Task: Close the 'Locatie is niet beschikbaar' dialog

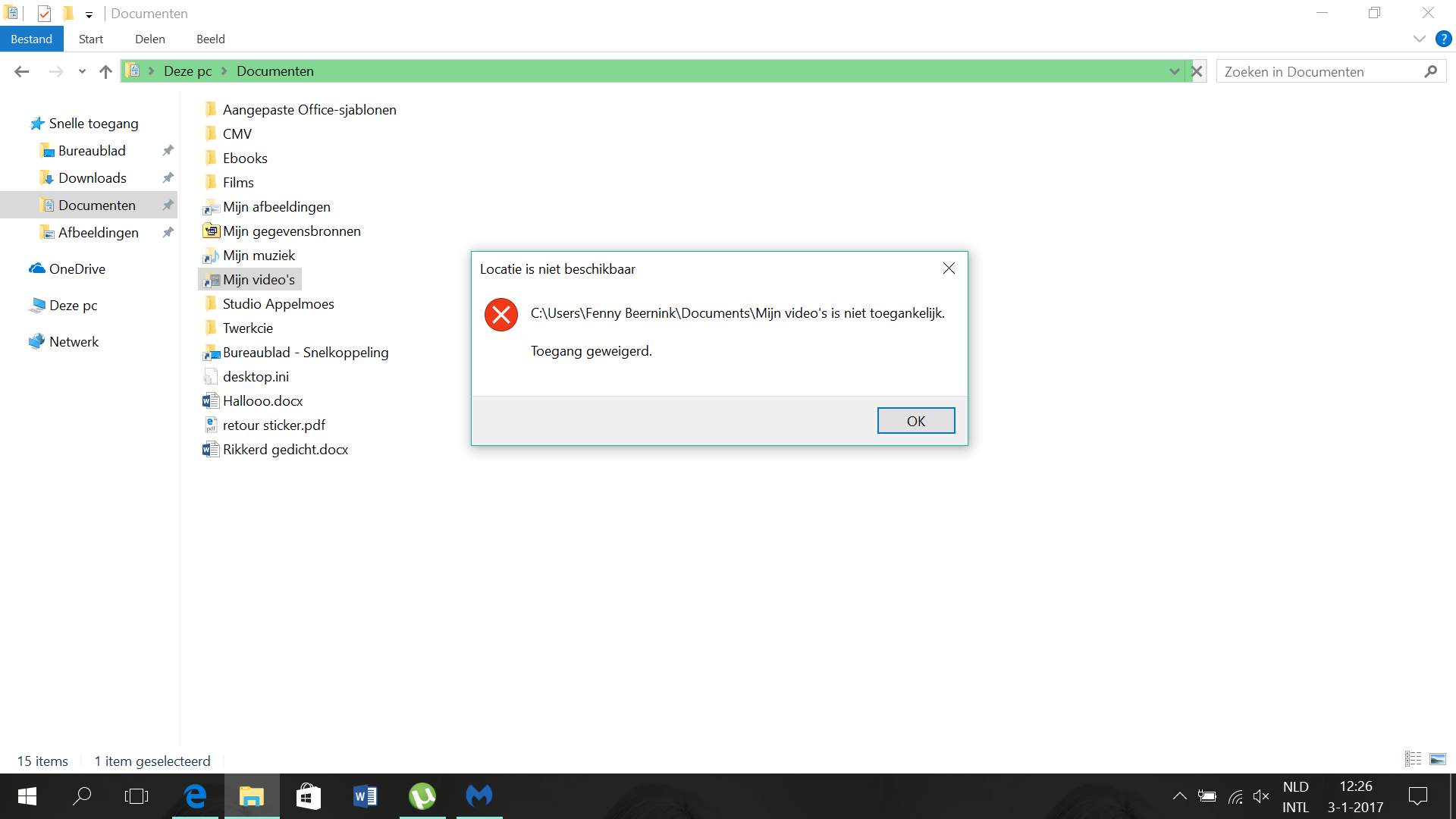Action: pyautogui.click(x=949, y=268)
